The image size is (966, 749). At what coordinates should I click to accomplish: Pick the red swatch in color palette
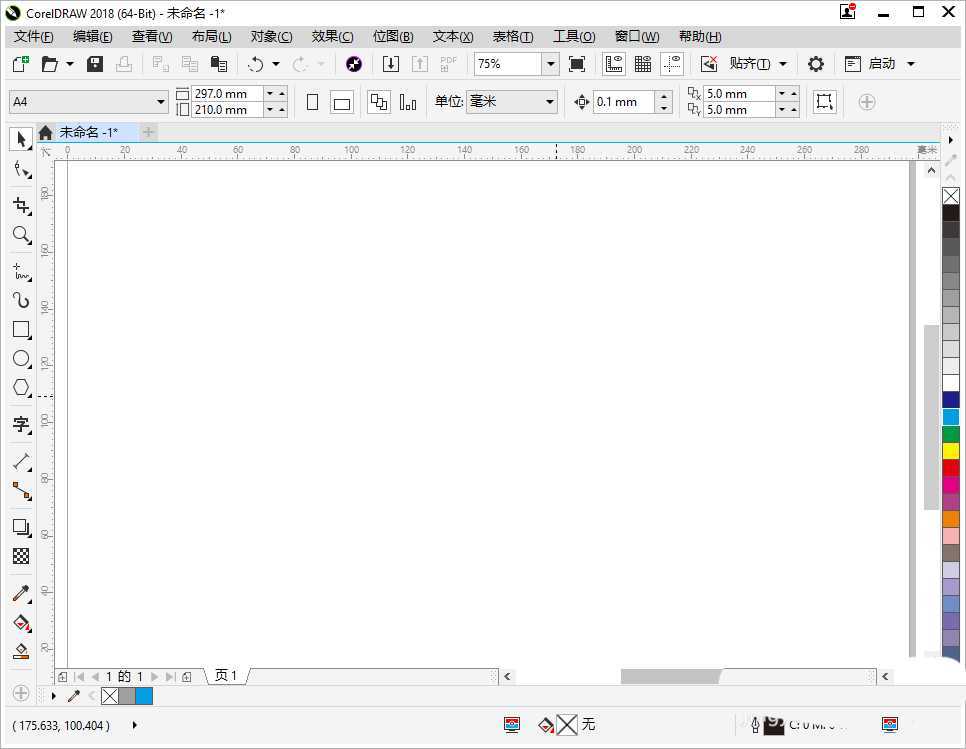(951, 468)
